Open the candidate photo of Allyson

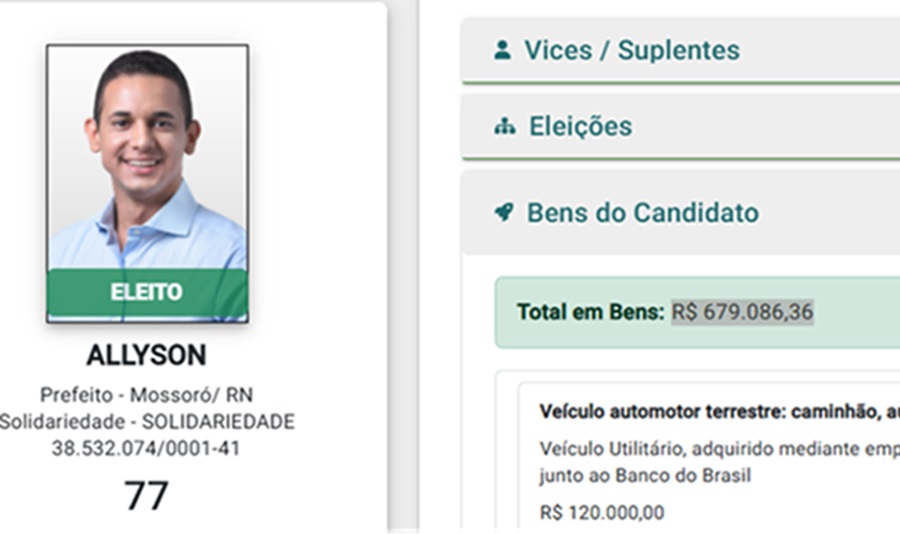pyautogui.click(x=147, y=160)
